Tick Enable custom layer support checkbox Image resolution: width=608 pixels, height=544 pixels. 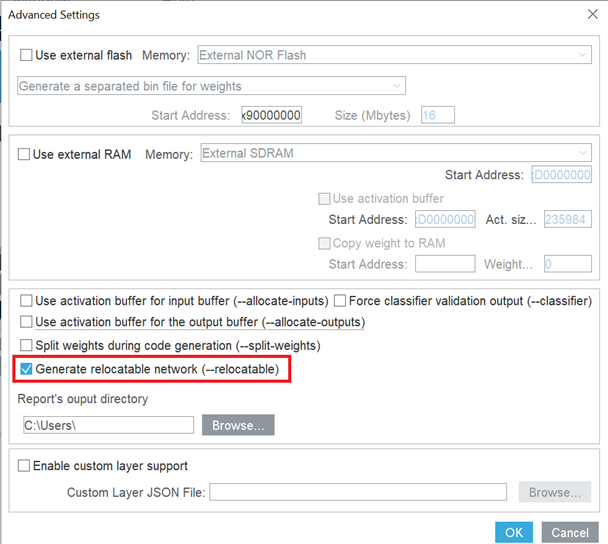click(x=24, y=465)
